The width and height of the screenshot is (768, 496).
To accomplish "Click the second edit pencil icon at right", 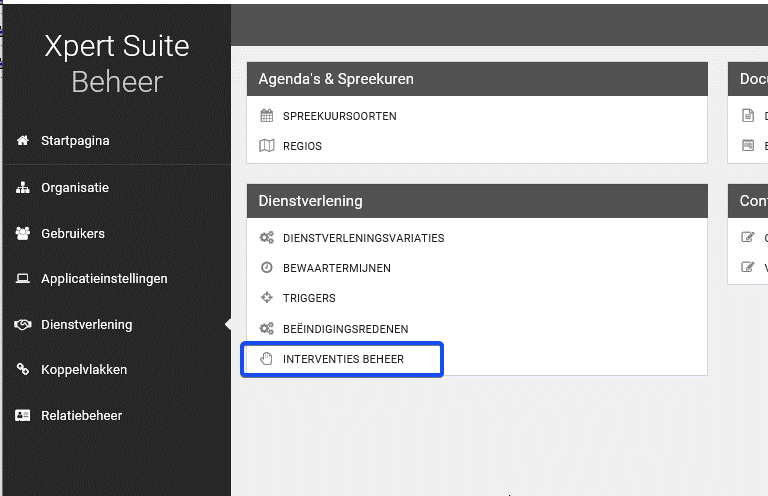I will [747, 268].
